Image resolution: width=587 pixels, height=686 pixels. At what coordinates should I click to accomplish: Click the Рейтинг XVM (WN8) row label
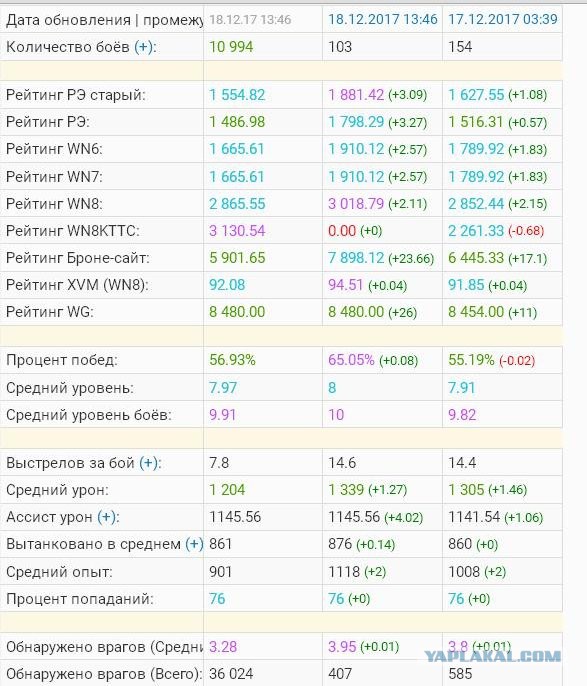tap(77, 285)
